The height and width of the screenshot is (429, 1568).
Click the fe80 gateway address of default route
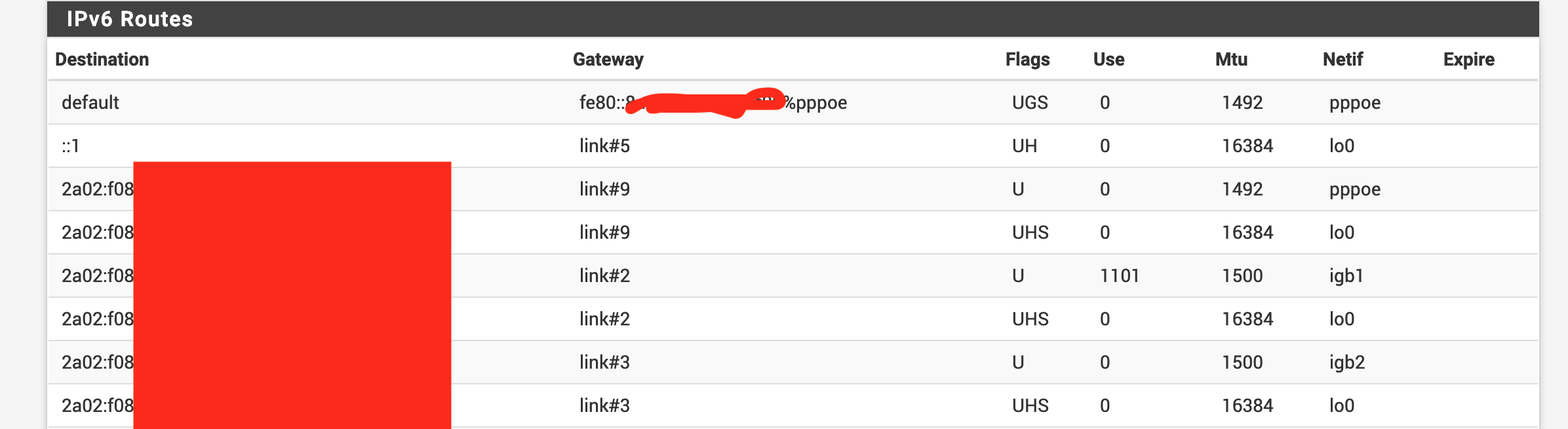pyautogui.click(x=713, y=103)
